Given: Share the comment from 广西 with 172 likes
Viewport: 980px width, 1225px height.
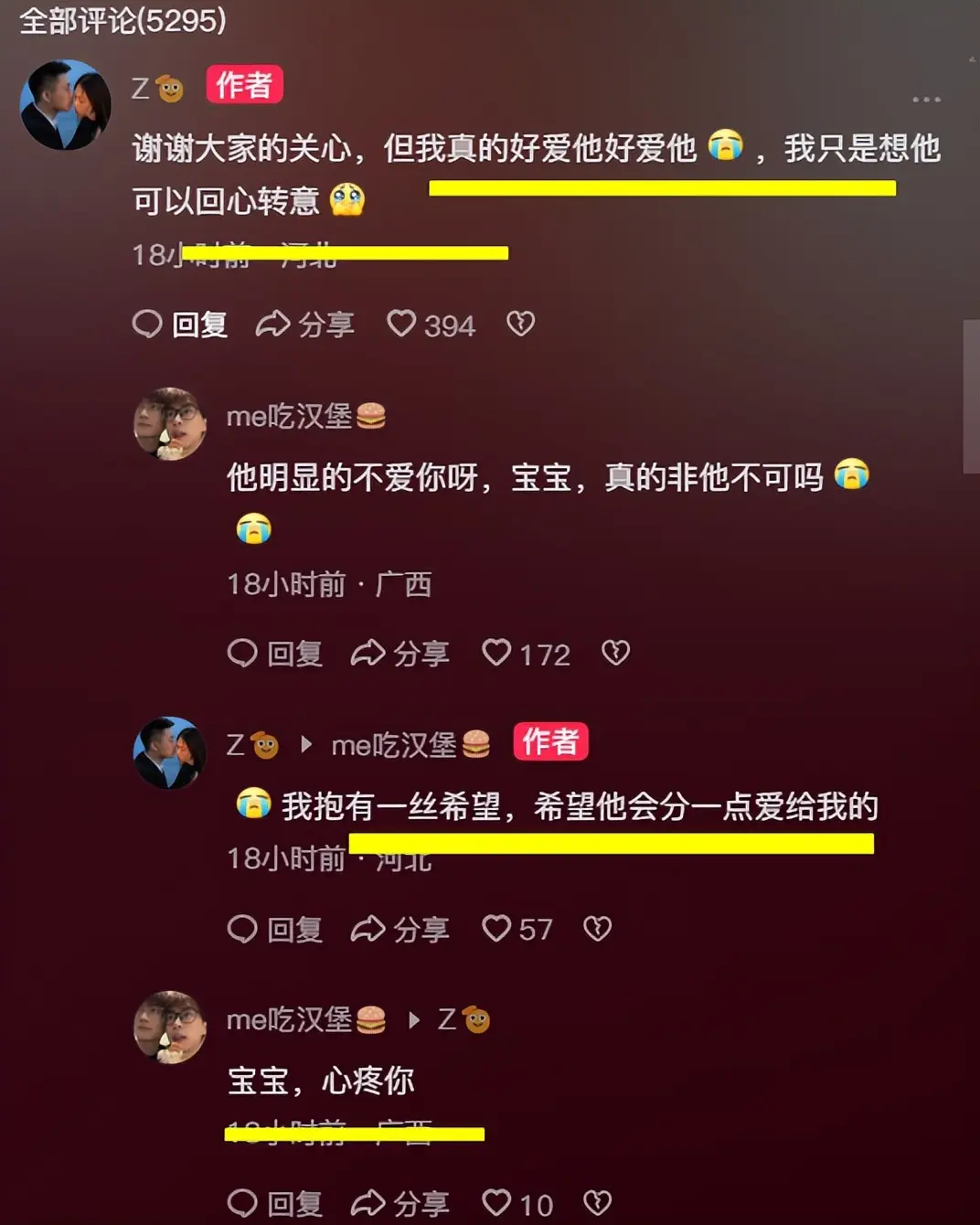Looking at the screenshot, I should click(x=399, y=654).
